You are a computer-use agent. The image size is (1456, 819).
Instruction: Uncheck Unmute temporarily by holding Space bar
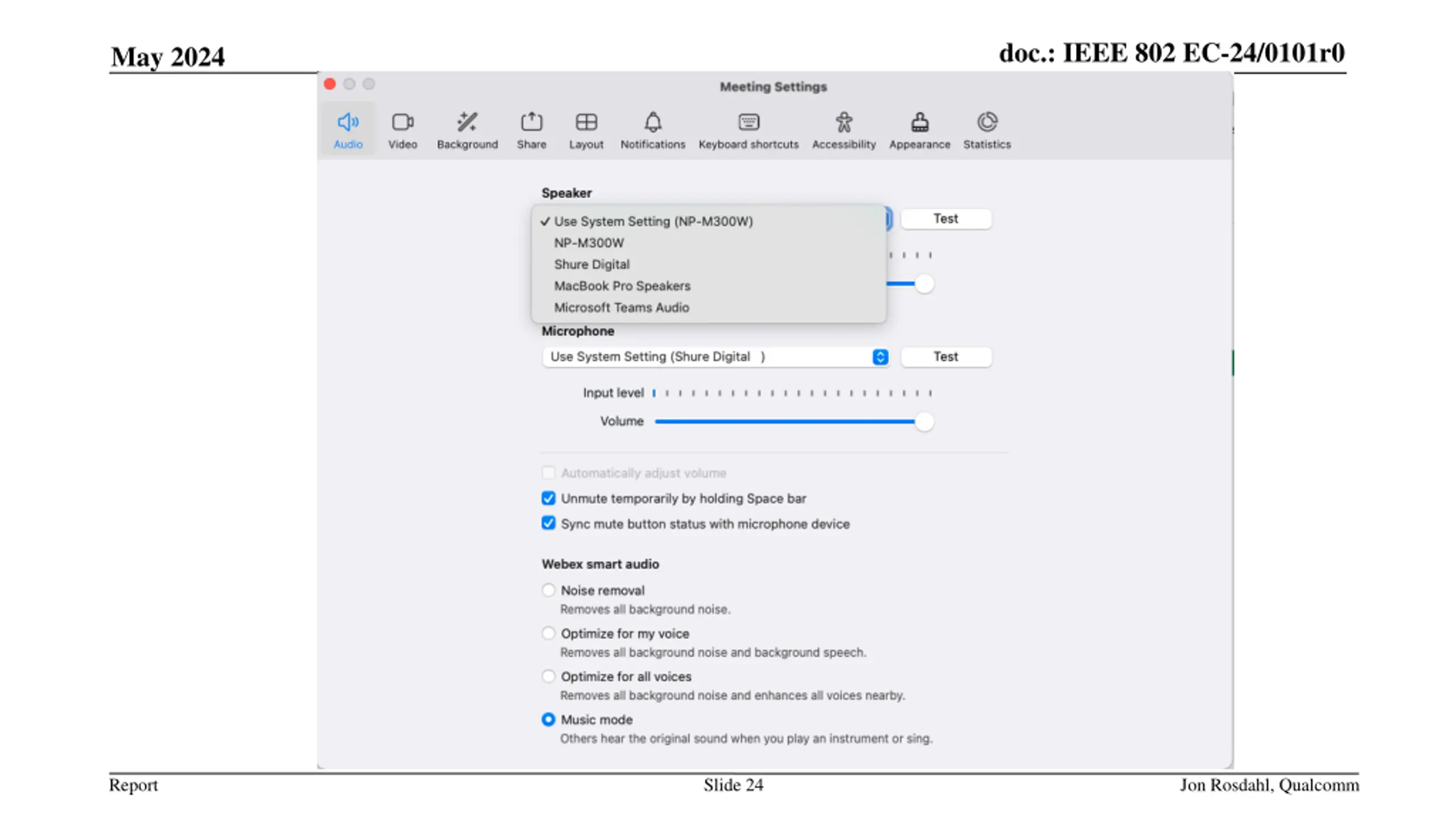point(548,498)
